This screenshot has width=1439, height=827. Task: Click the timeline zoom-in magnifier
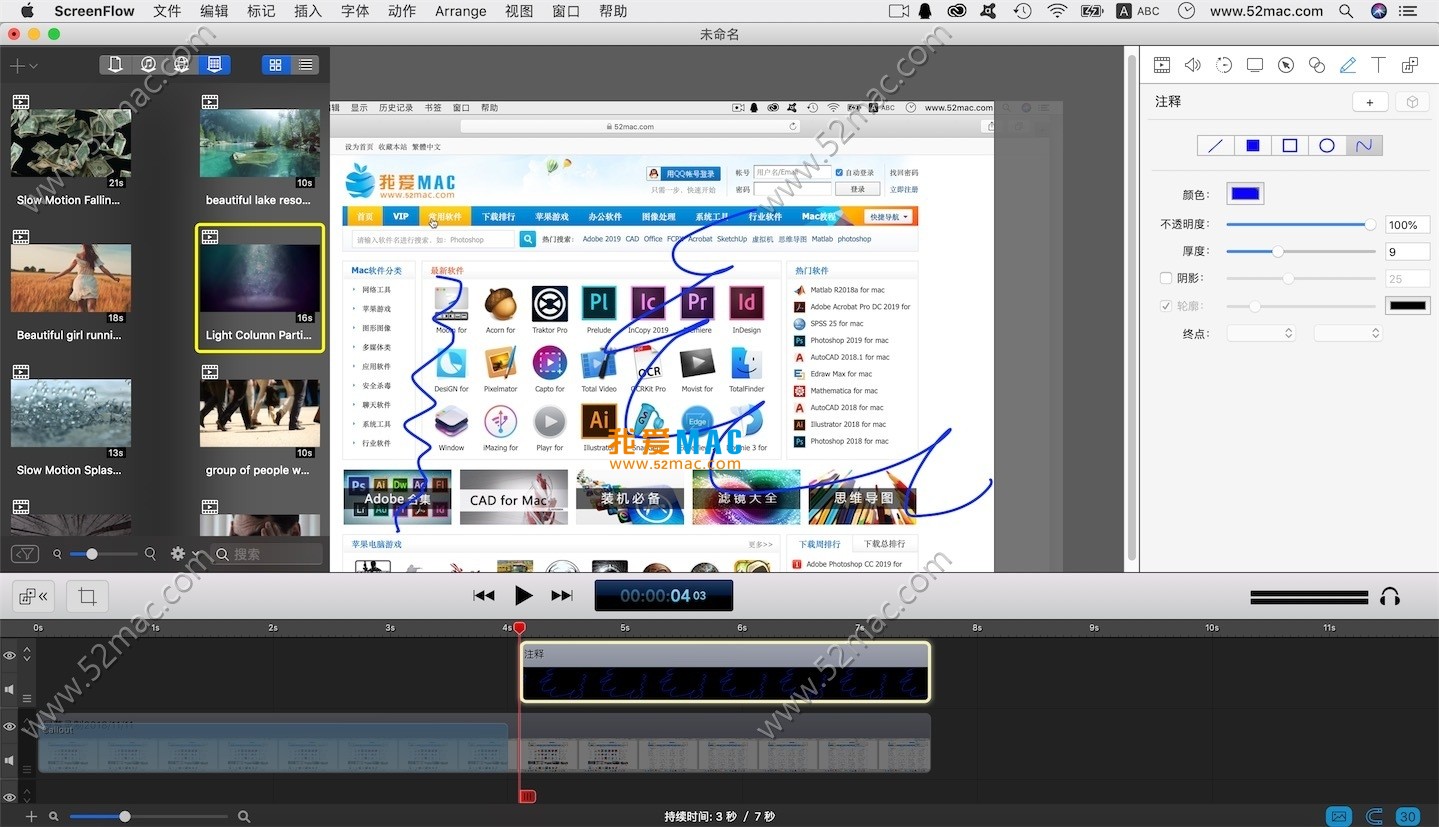(x=244, y=817)
